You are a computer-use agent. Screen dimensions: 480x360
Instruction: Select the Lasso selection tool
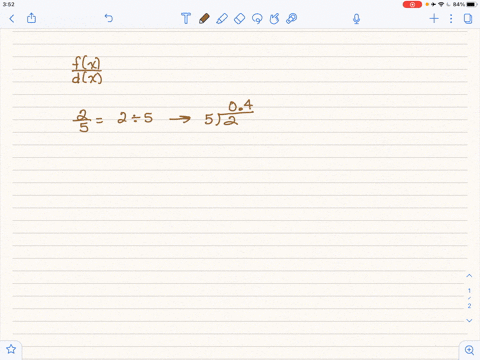pos(257,18)
